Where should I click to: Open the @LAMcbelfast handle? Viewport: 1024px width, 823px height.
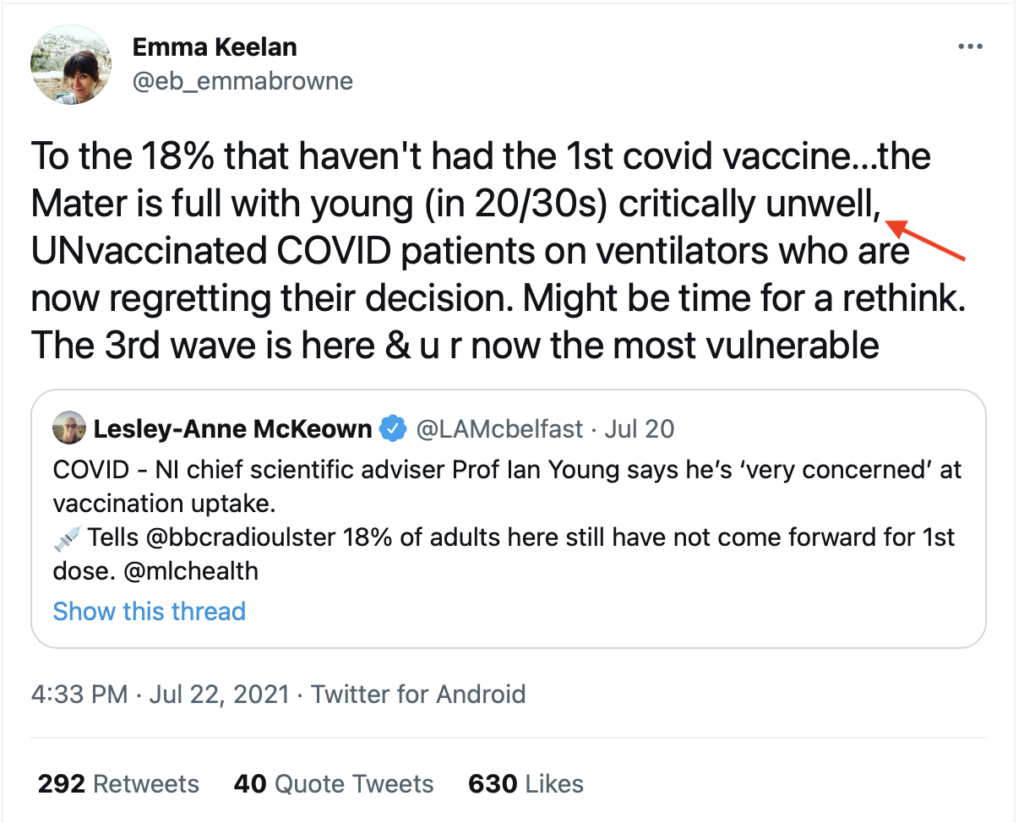[499, 429]
